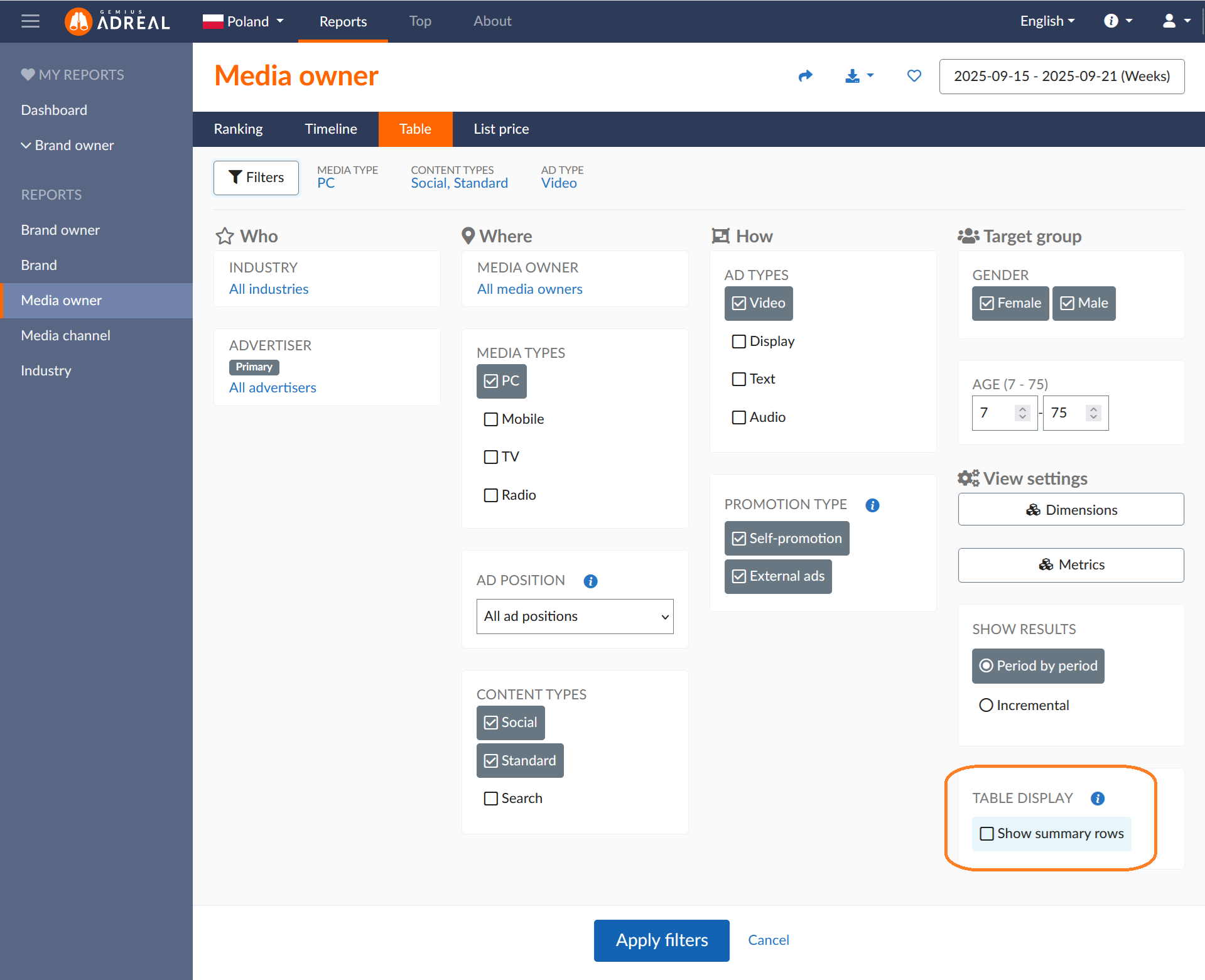The image size is (1205, 980).
Task: Open the List price tab
Action: (x=501, y=129)
